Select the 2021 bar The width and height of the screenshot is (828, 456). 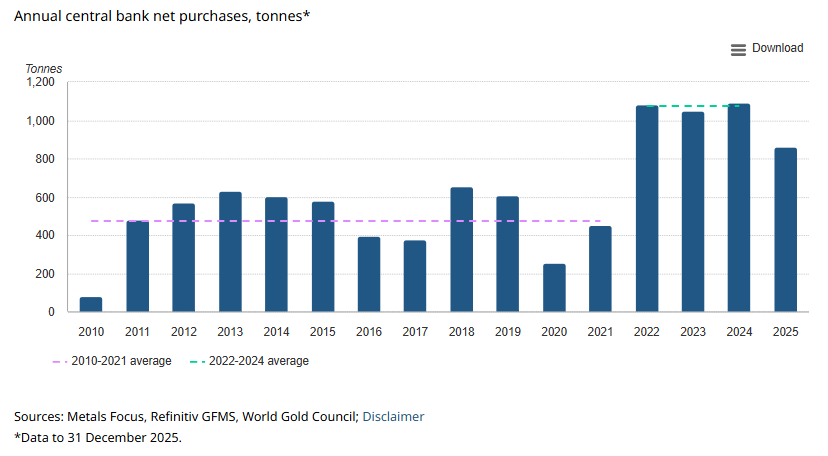point(600,269)
